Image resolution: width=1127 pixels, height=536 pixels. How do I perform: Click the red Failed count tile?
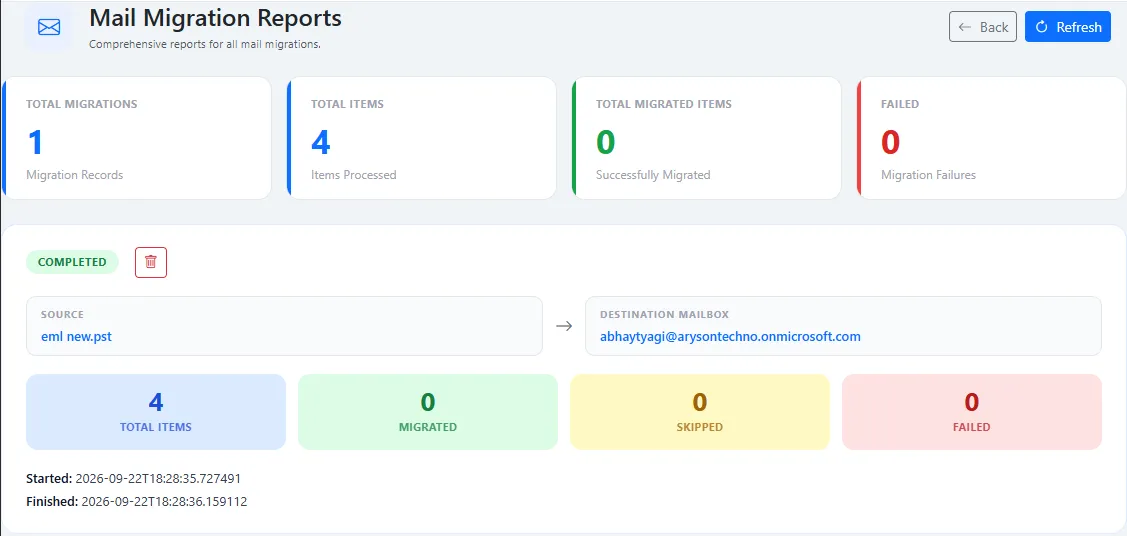tap(972, 412)
